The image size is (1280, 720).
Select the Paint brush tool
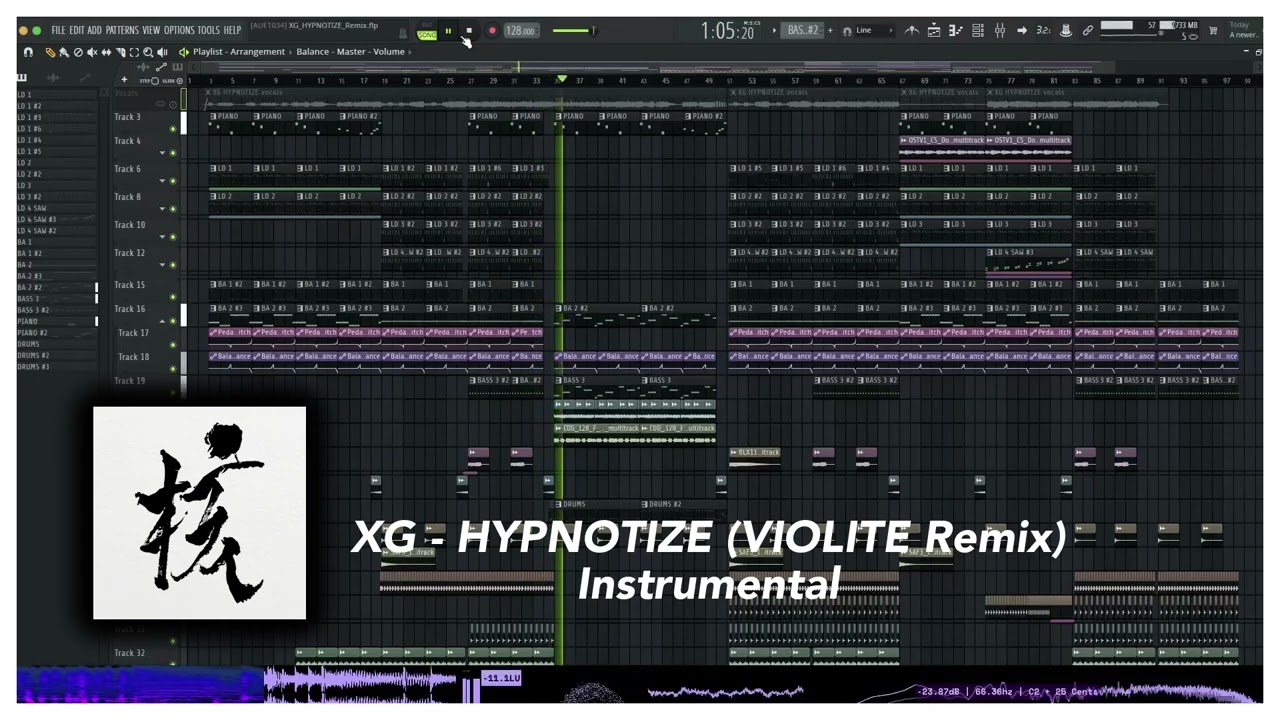tap(64, 52)
